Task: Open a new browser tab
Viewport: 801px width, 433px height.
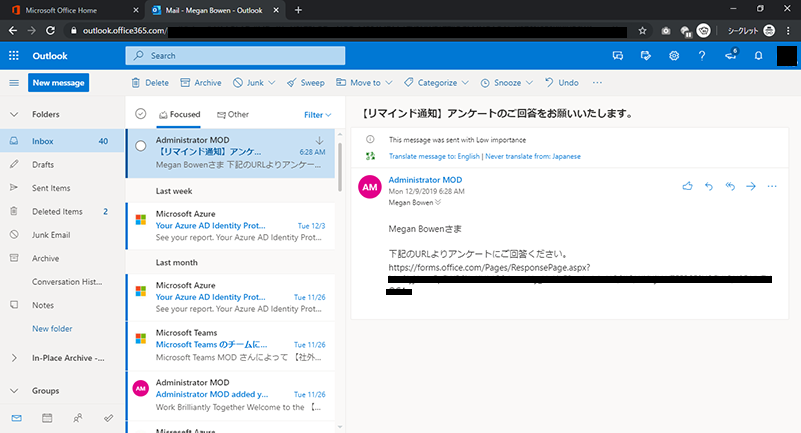Action: 298,10
